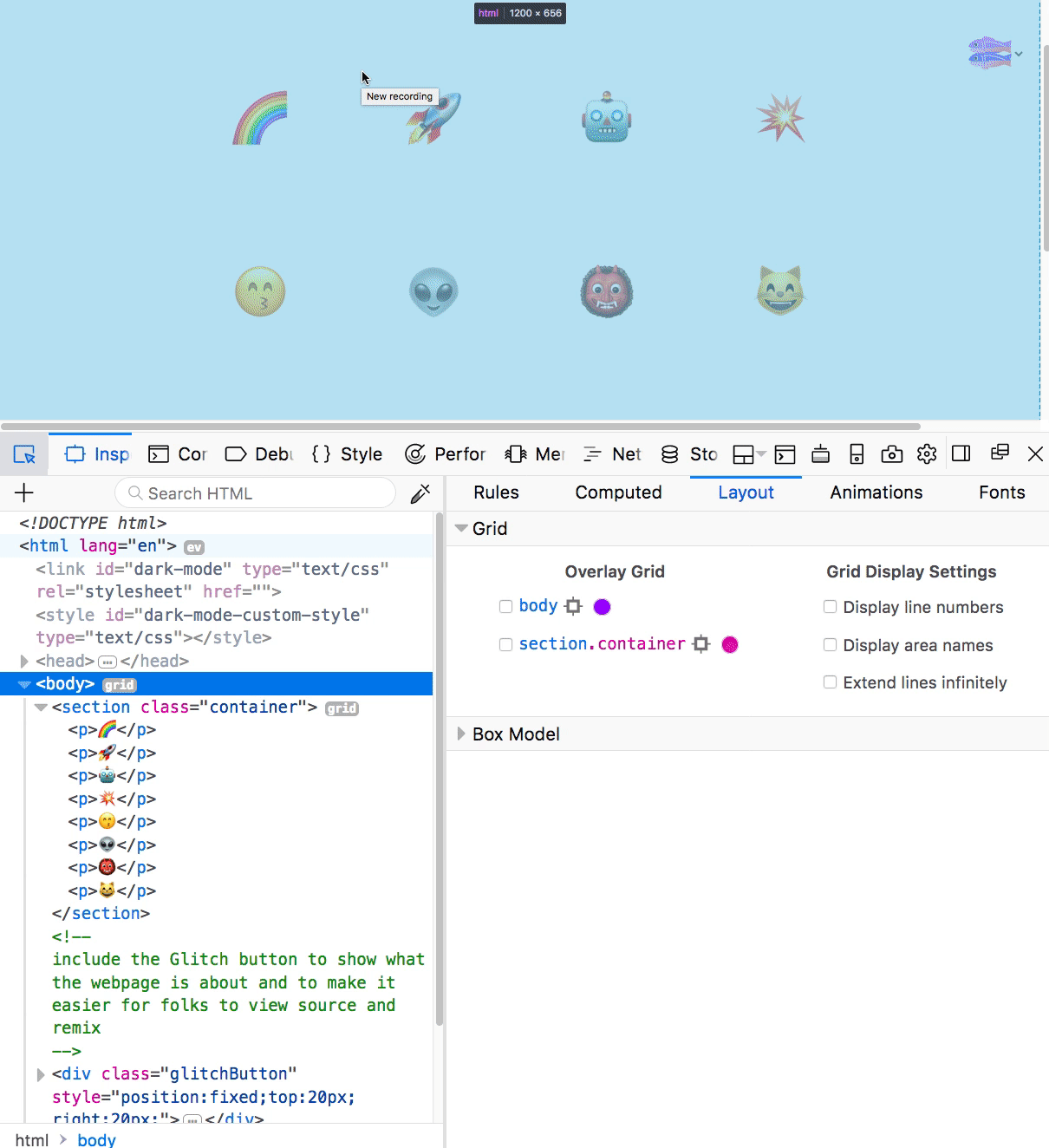Screen dimensions: 1049x1148
Task: Expand the head element node
Action: (24, 662)
